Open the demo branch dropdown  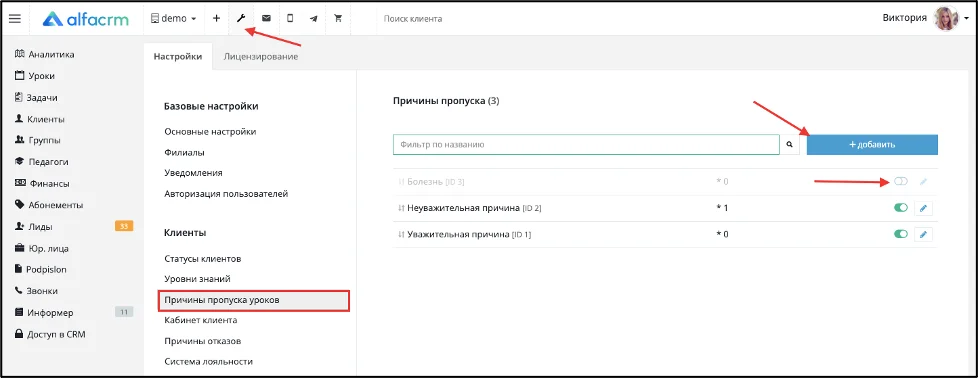click(174, 19)
